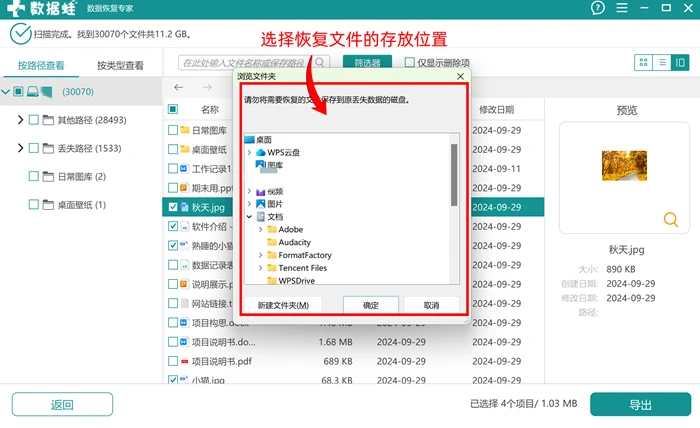Switch to preview pane view layout
The width and height of the screenshot is (700, 428).
click(680, 62)
